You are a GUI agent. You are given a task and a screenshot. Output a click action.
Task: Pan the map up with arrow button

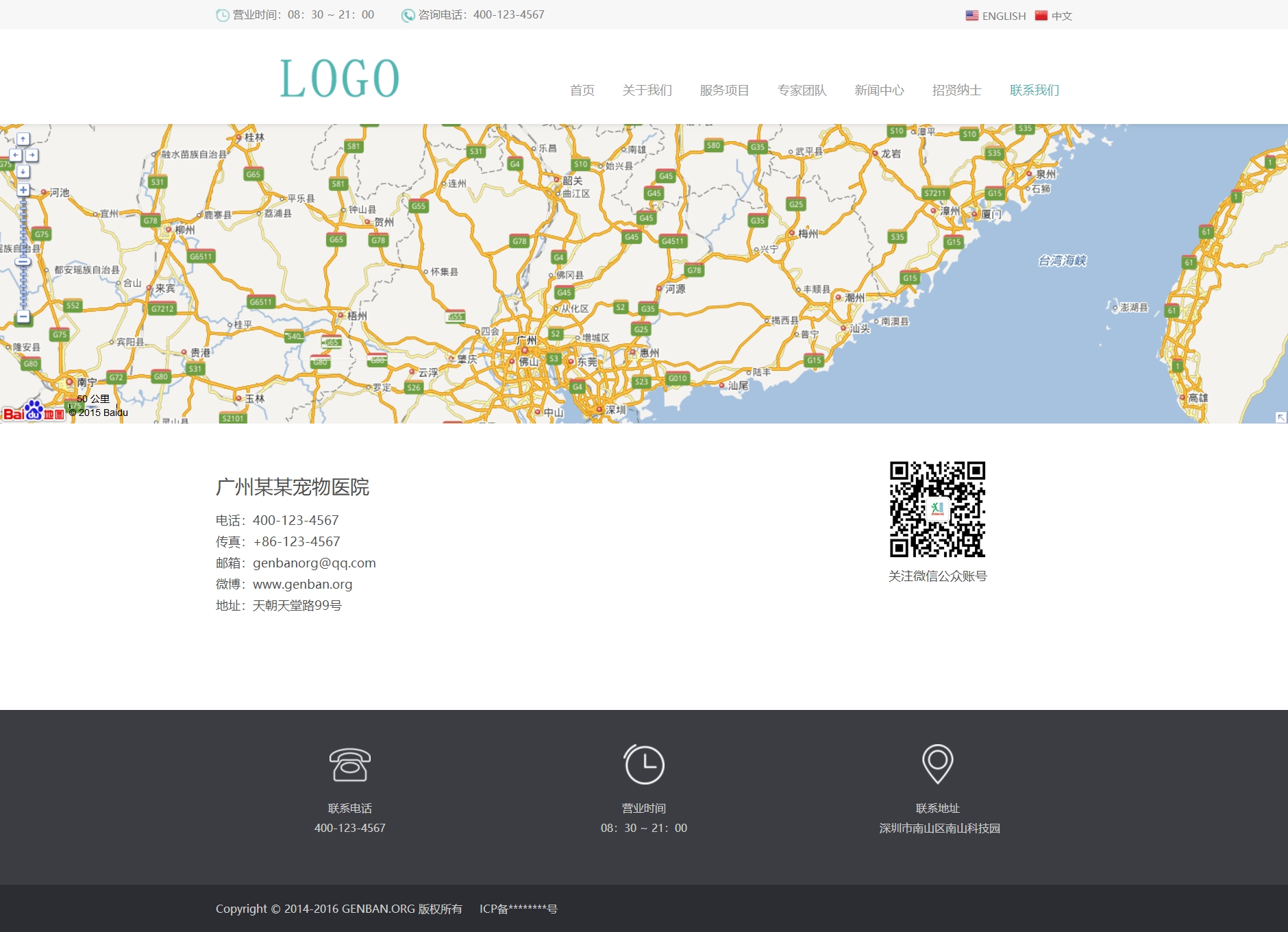coord(23,140)
